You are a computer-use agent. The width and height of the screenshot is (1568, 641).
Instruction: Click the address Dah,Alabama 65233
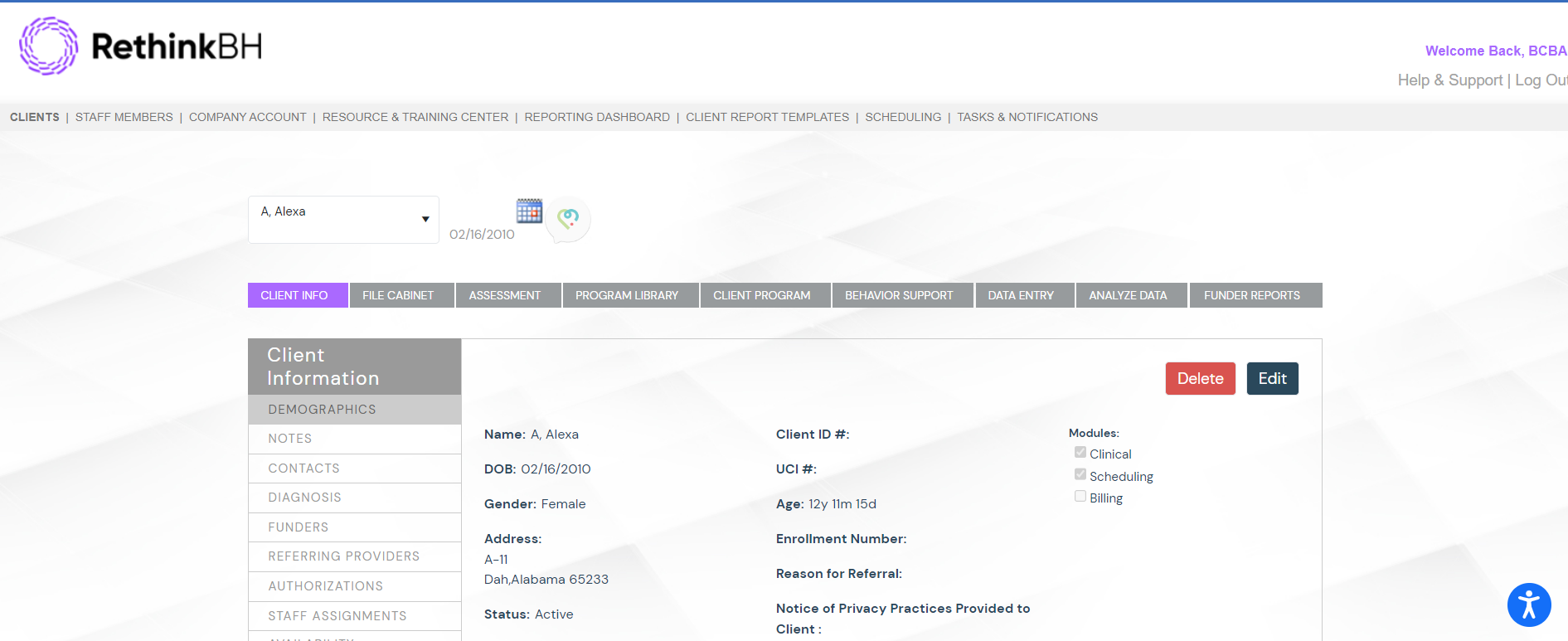[x=546, y=580]
